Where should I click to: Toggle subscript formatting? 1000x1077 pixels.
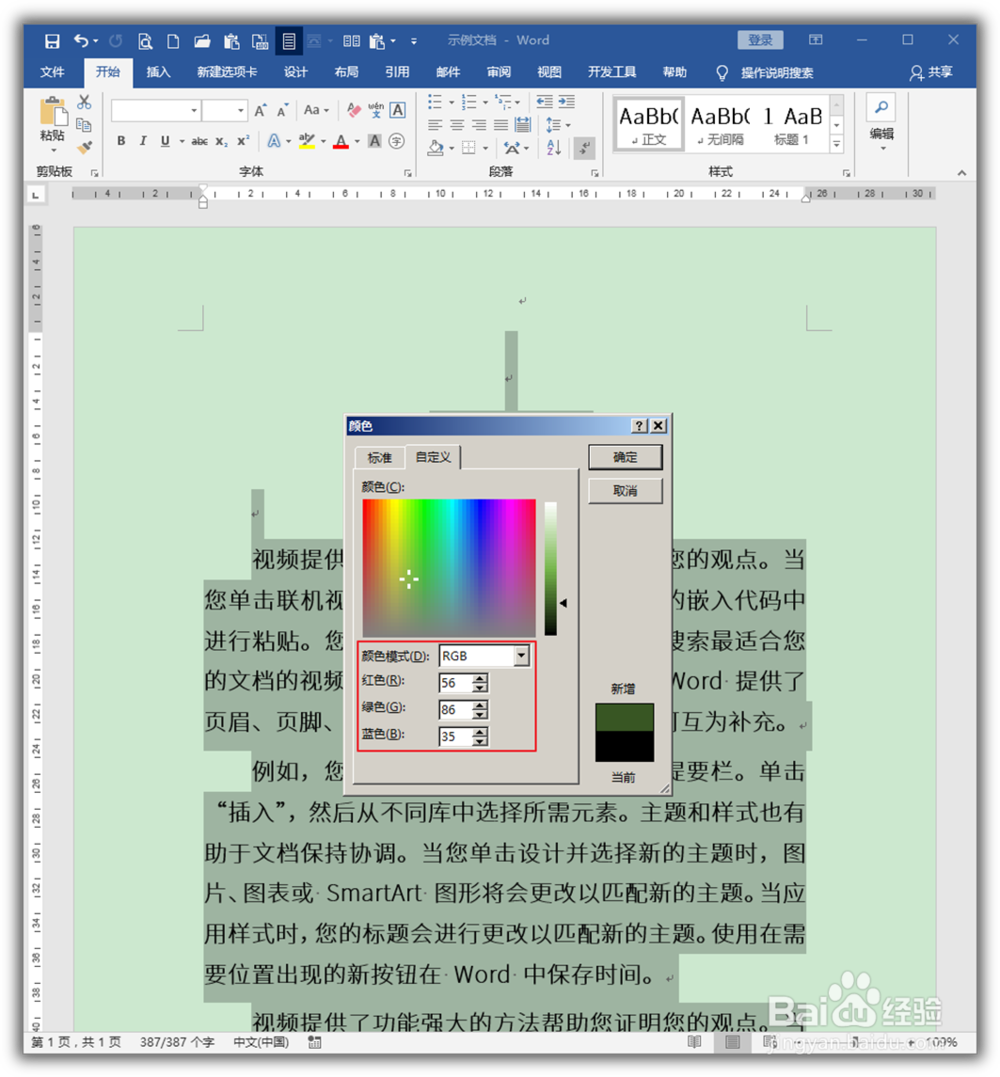221,141
